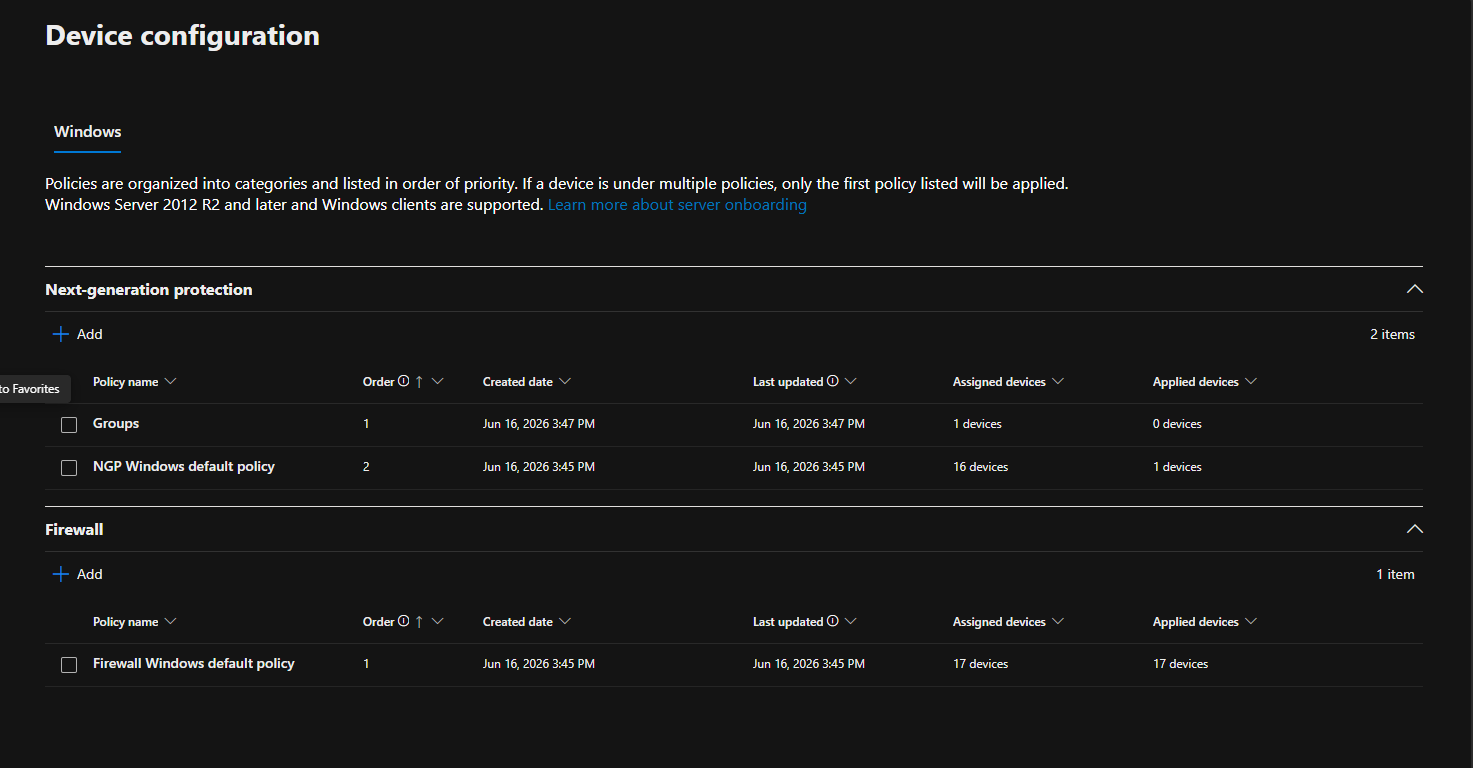1473x768 pixels.
Task: Click Last updated date of NGP Windows default policy
Action: 809,467
